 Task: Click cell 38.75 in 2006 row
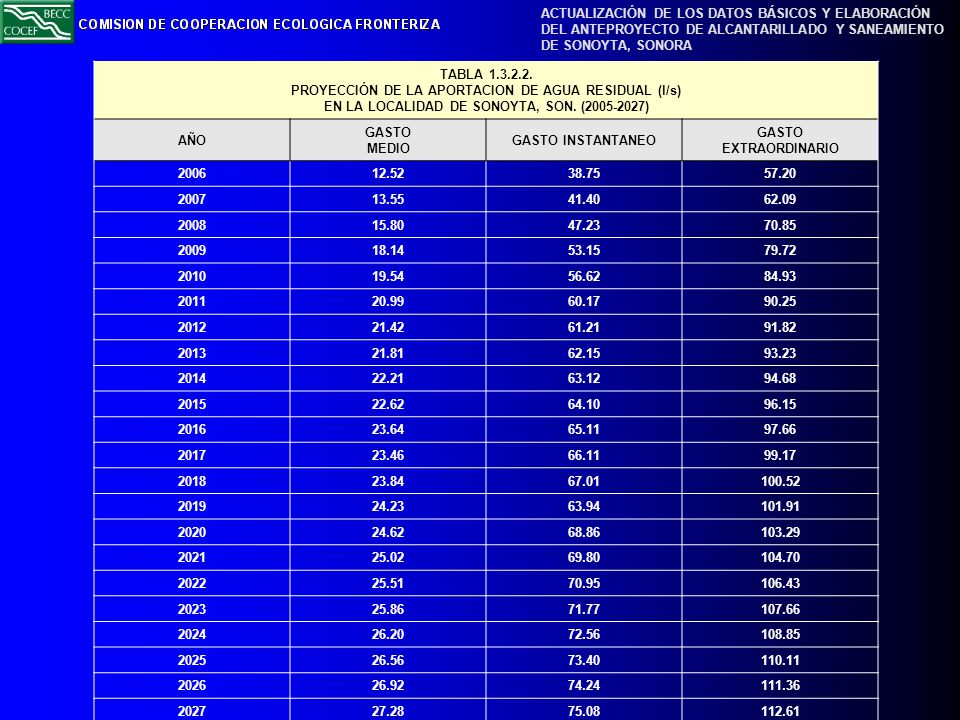(x=583, y=173)
